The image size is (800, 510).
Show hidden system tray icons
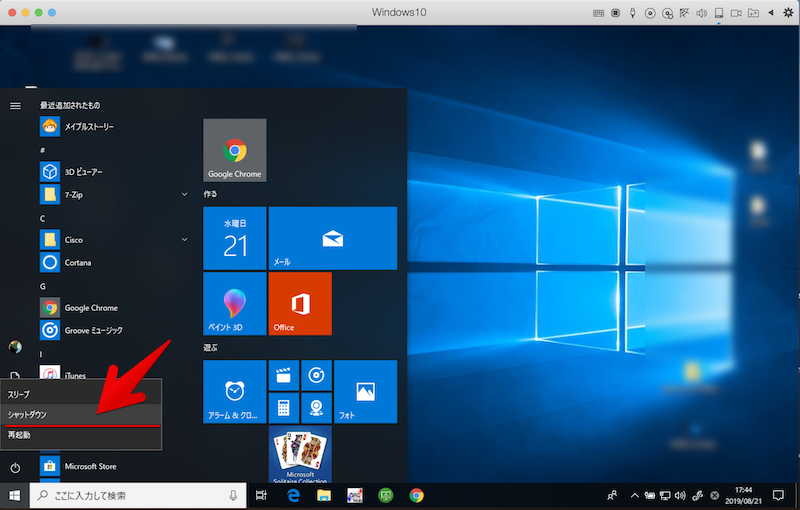(x=633, y=495)
